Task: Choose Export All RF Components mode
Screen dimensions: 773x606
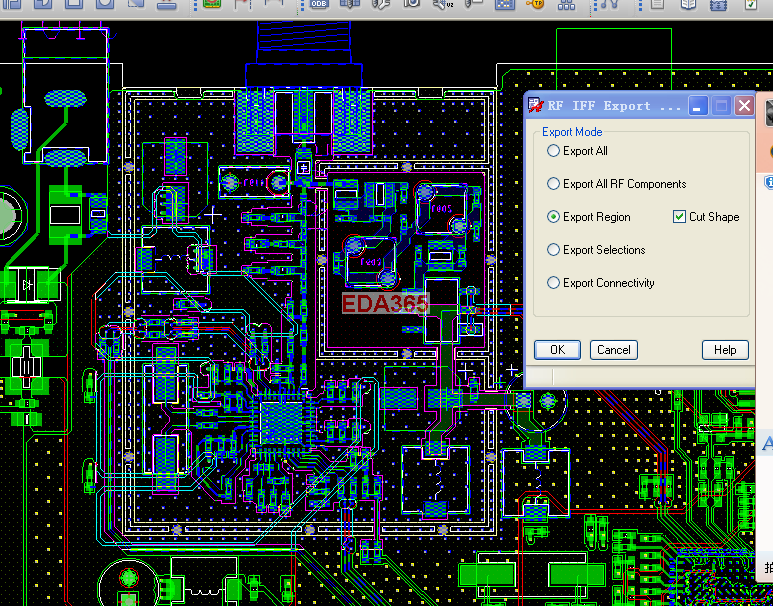Action: click(x=554, y=184)
